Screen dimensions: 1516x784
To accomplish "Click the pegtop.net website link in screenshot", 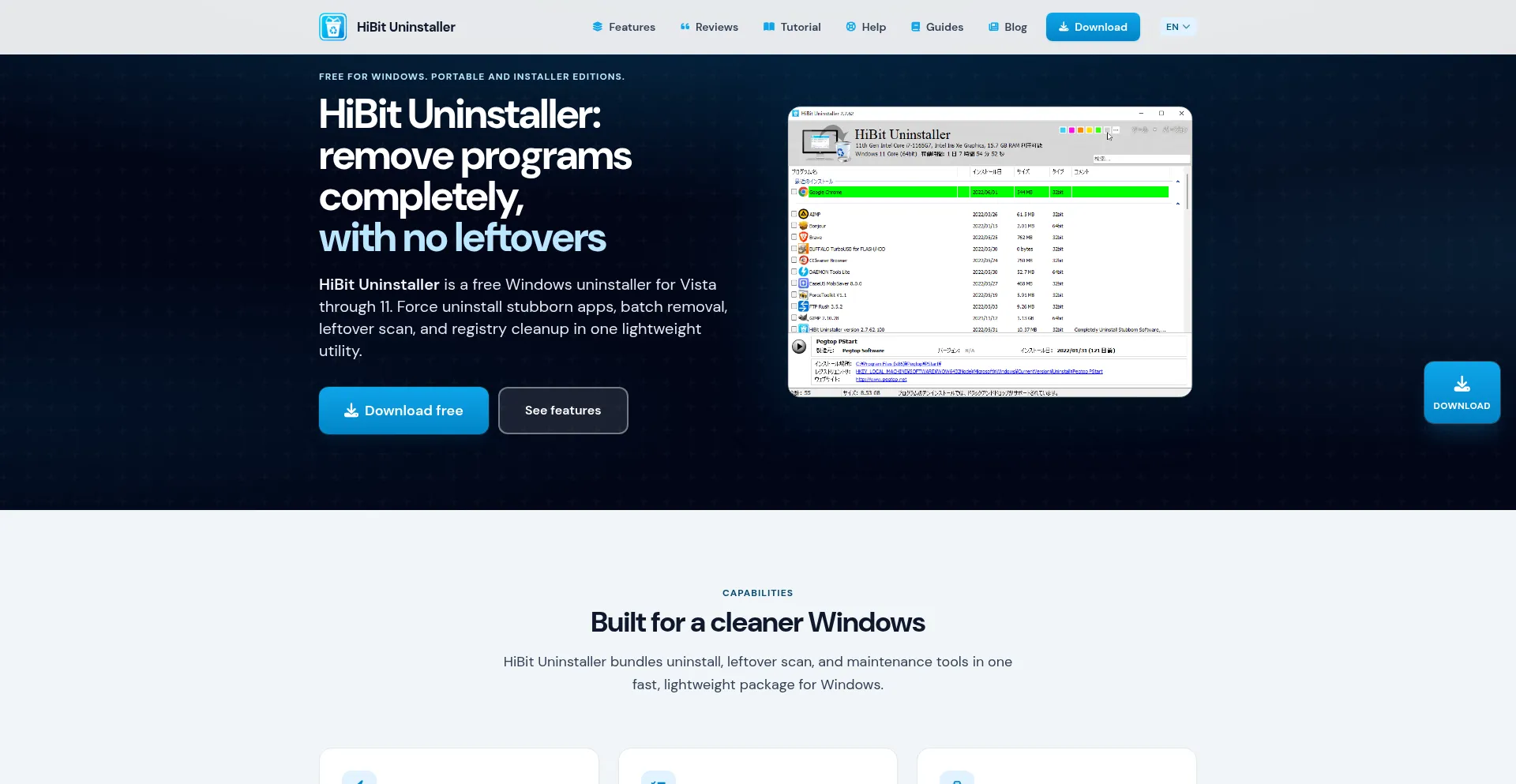I will coord(881,379).
